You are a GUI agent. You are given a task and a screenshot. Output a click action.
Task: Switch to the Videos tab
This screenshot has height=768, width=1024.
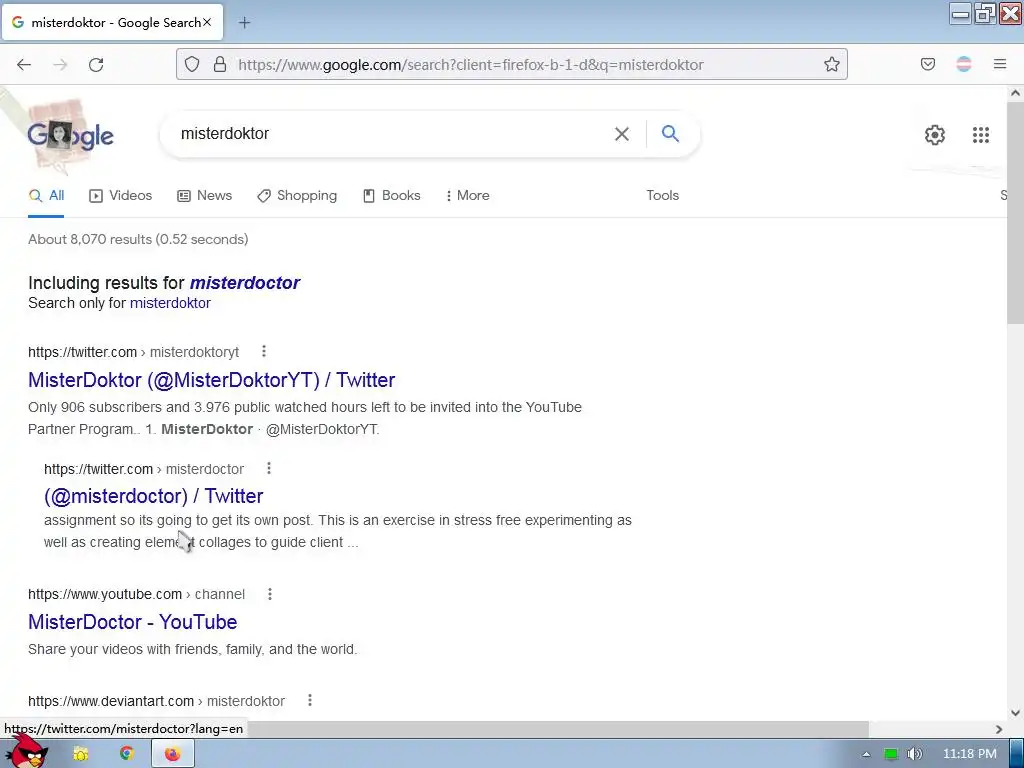pyautogui.click(x=121, y=195)
